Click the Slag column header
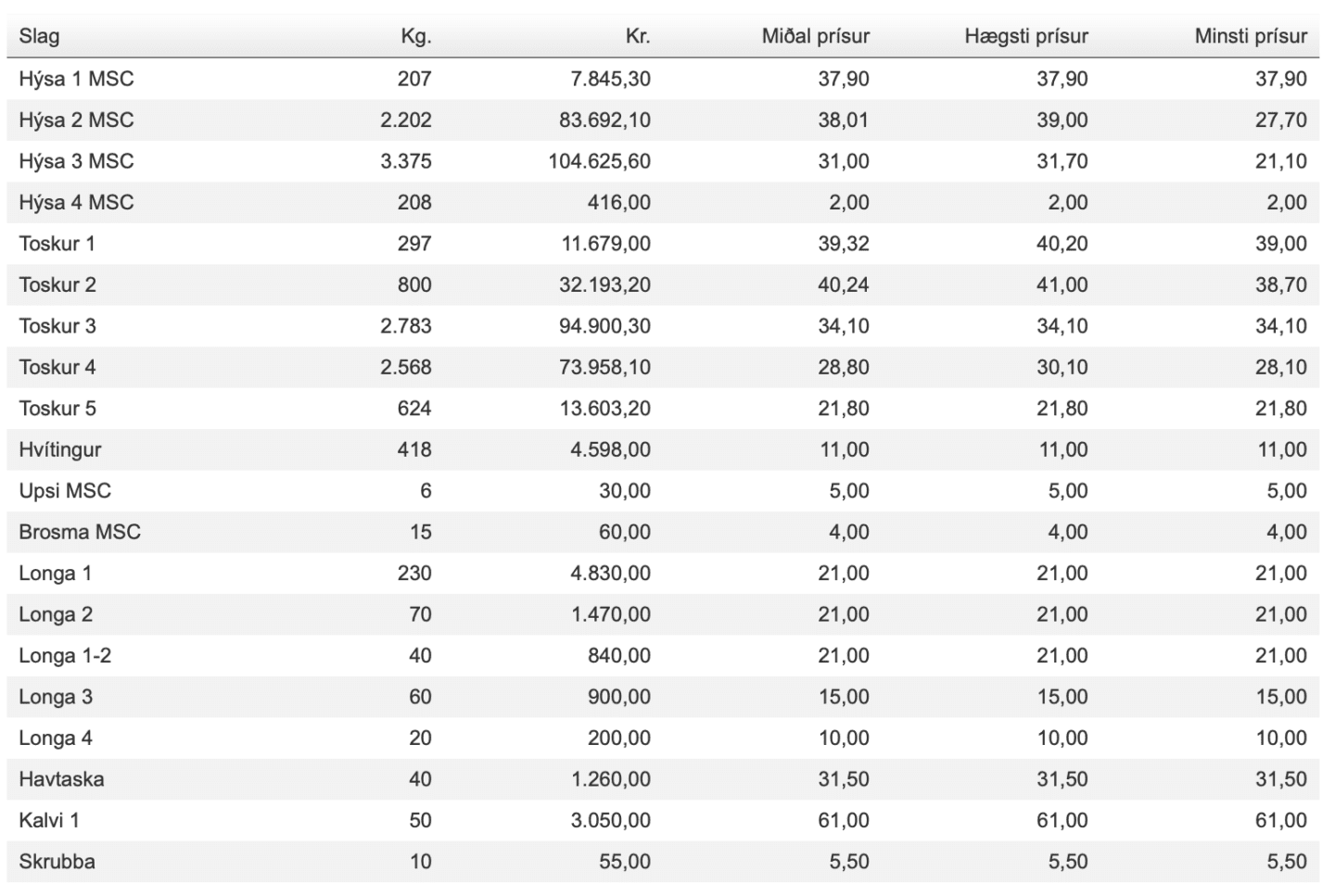1335x896 pixels. (39, 37)
